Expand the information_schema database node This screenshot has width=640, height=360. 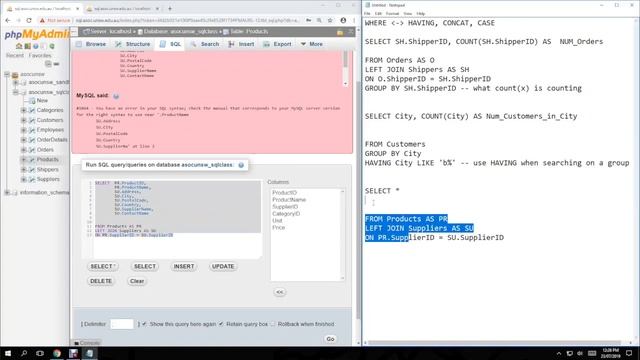7,193
